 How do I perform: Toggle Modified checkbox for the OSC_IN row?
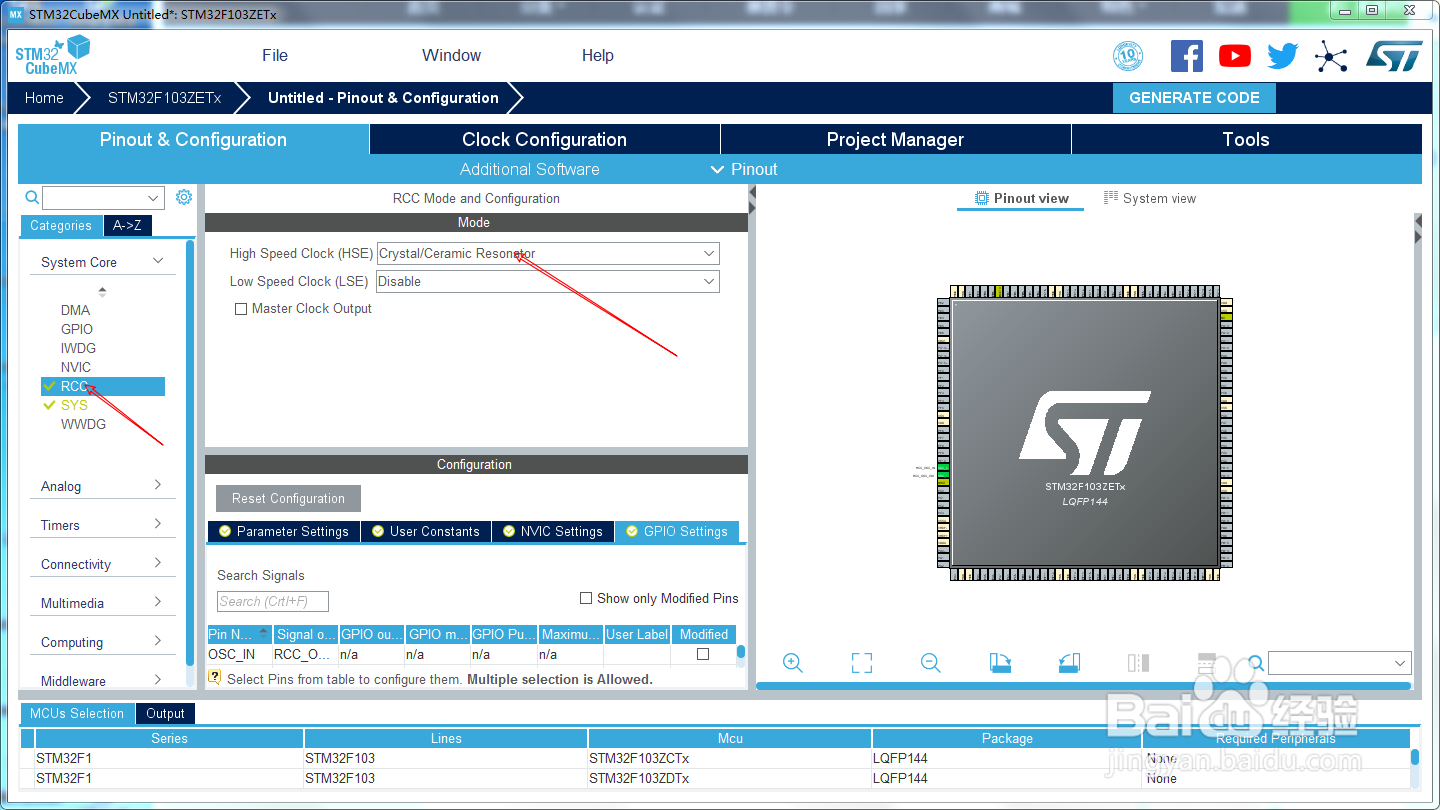pyautogui.click(x=703, y=654)
